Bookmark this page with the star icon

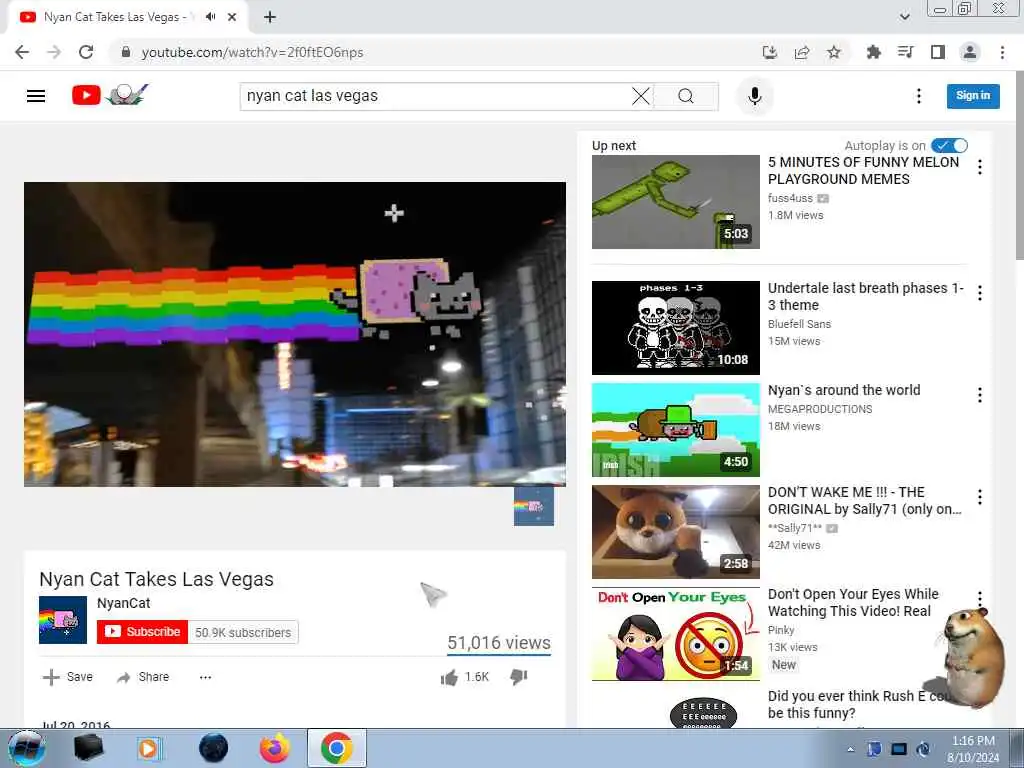coord(834,52)
